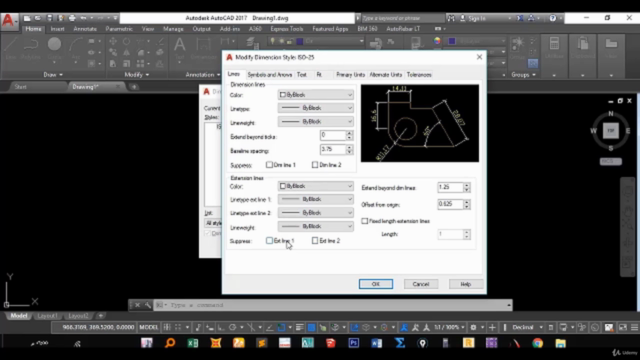The image size is (640, 360).
Task: Open the Help question mark icon
Action: coord(553,18)
